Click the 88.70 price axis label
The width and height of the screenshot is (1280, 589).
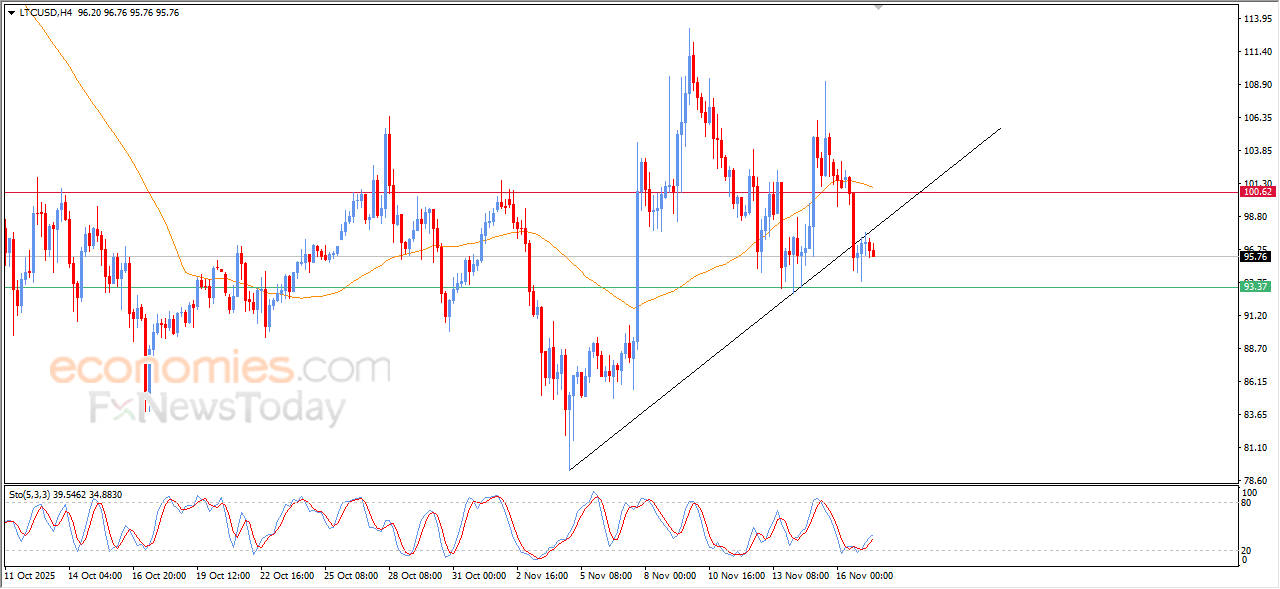(x=1256, y=349)
